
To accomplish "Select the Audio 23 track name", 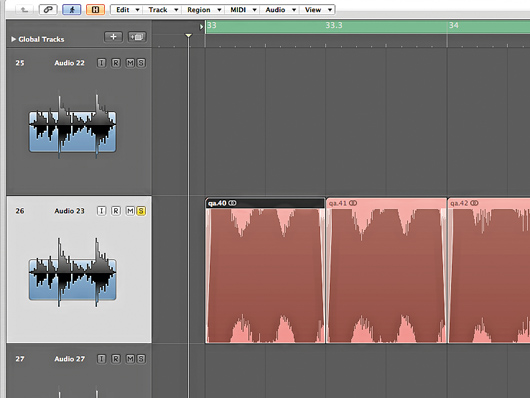I will (x=69, y=211).
